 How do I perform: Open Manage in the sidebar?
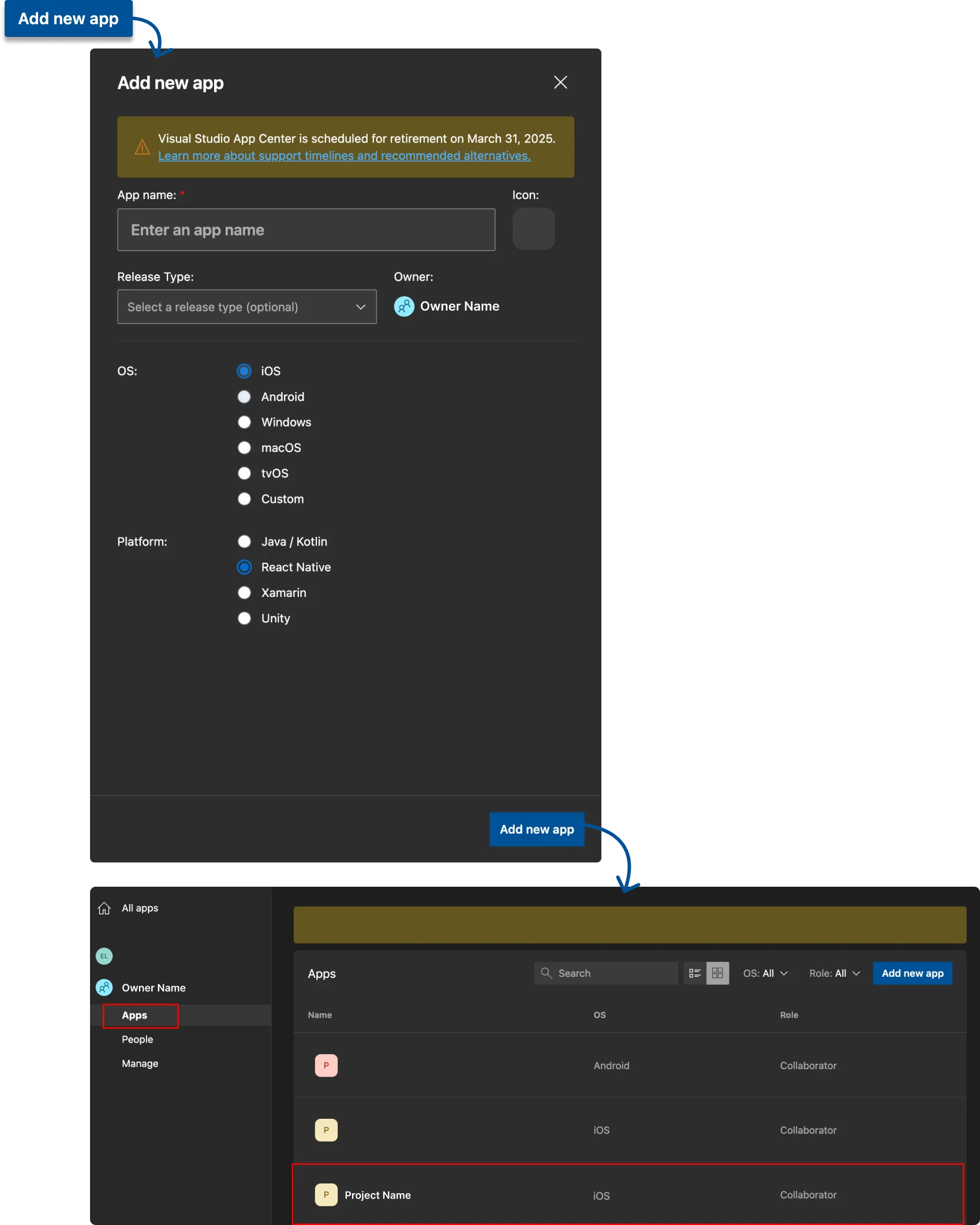(x=140, y=1064)
